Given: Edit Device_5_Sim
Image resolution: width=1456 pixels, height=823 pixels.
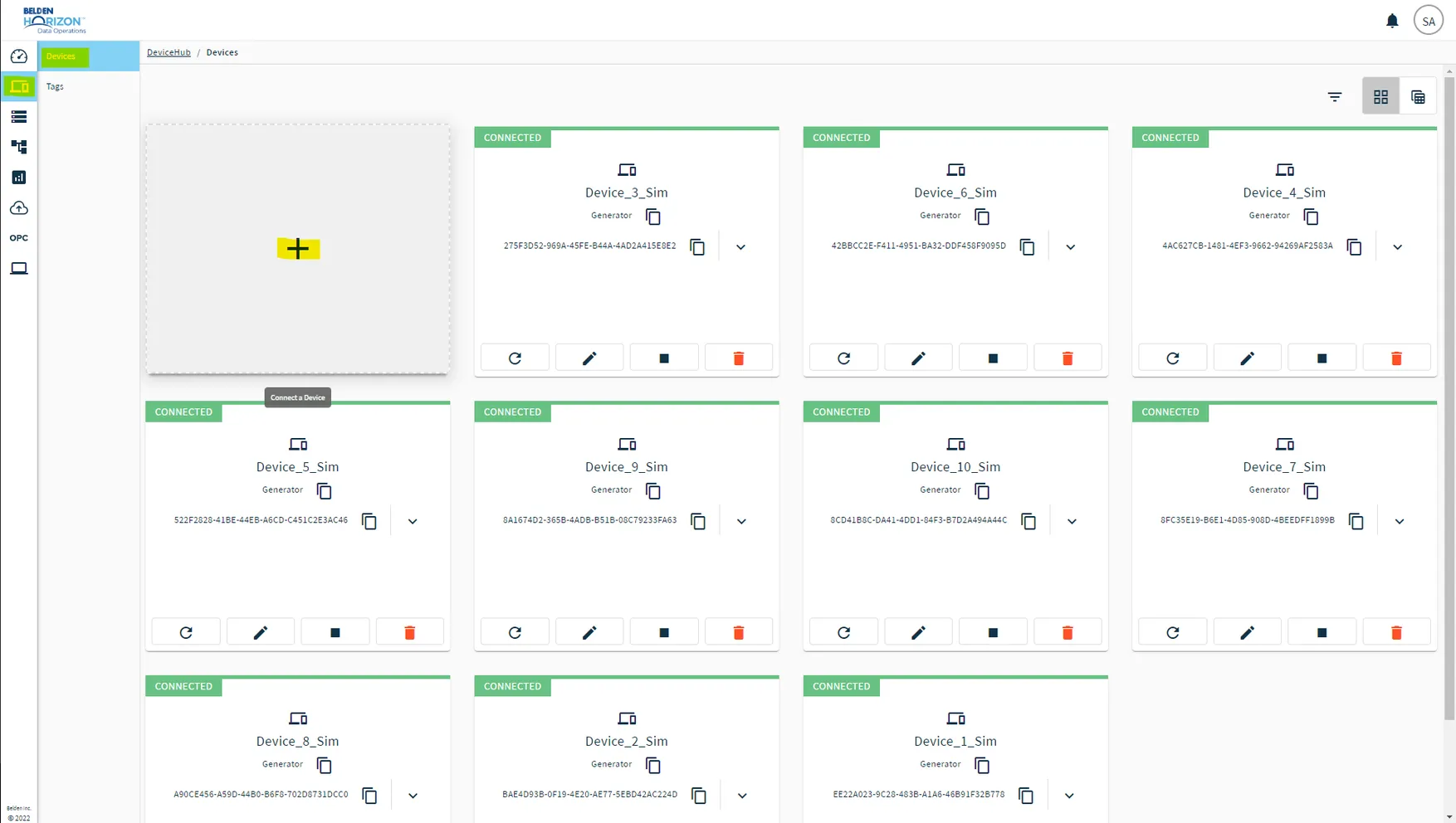Looking at the screenshot, I should click(x=261, y=632).
